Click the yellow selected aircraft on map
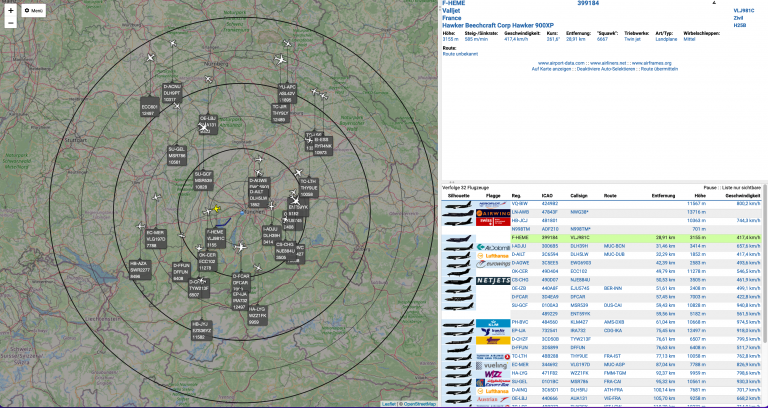 click(x=214, y=208)
